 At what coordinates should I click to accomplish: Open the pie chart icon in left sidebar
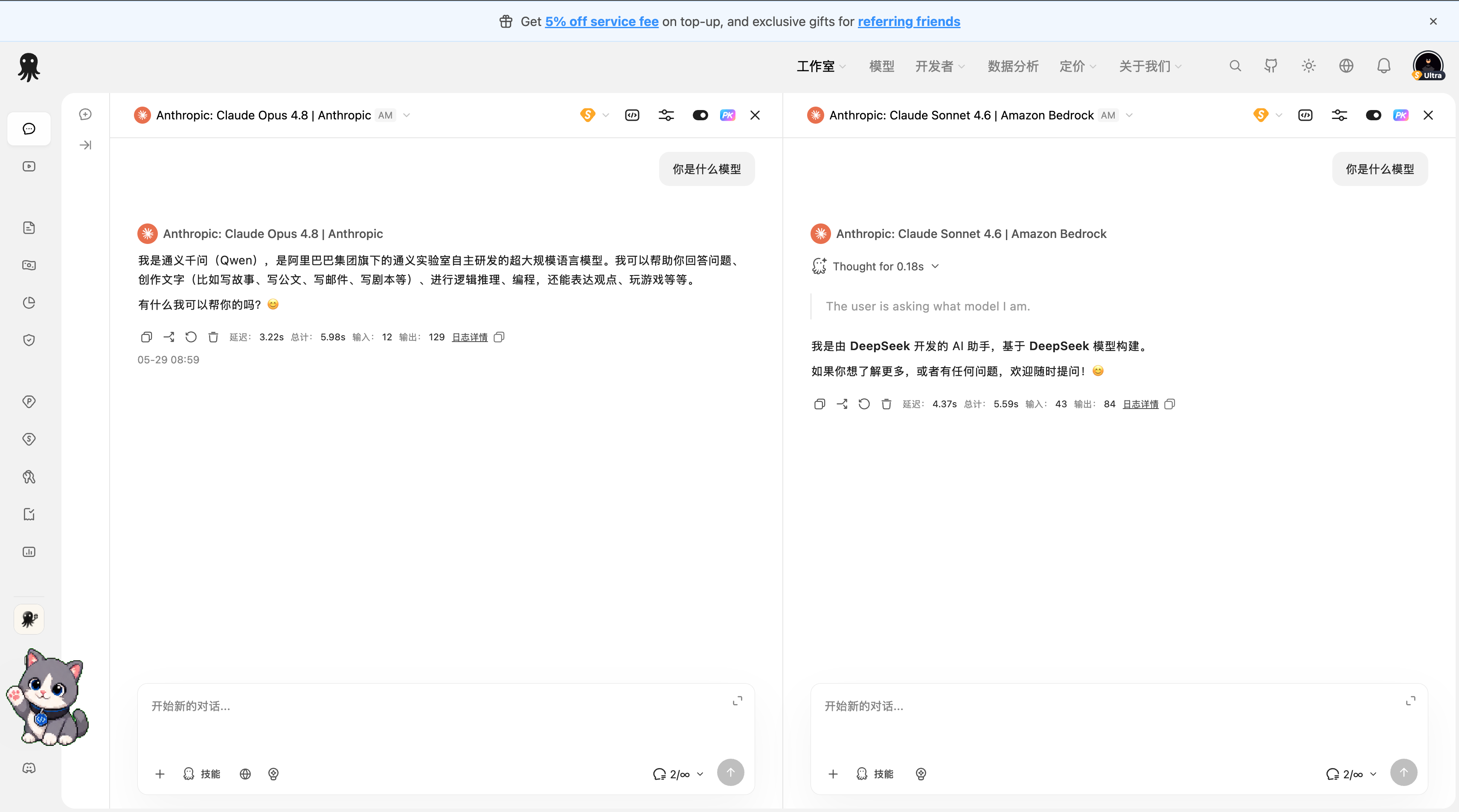coord(29,302)
